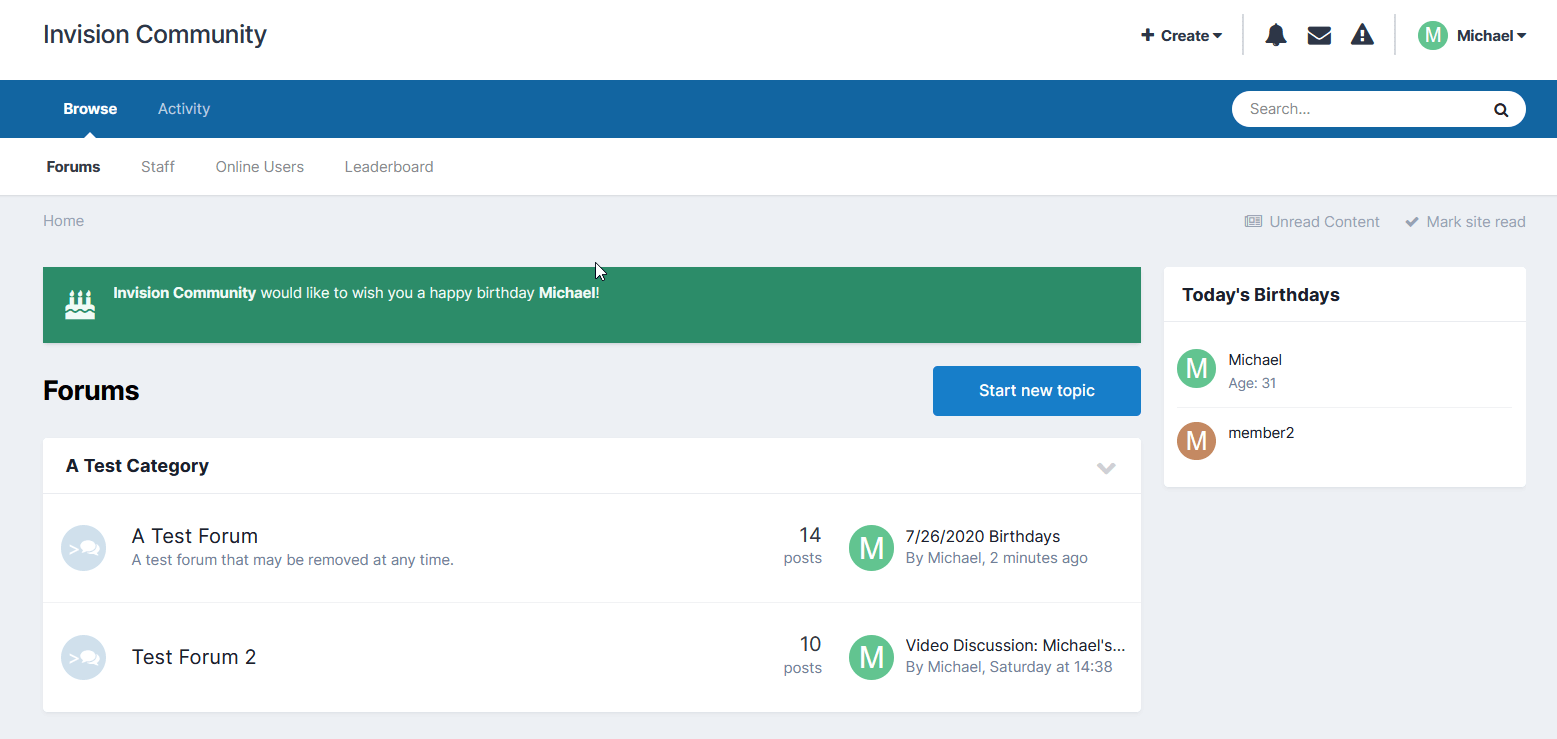
Task: Open the reports warning triangle icon
Action: pos(1362,35)
